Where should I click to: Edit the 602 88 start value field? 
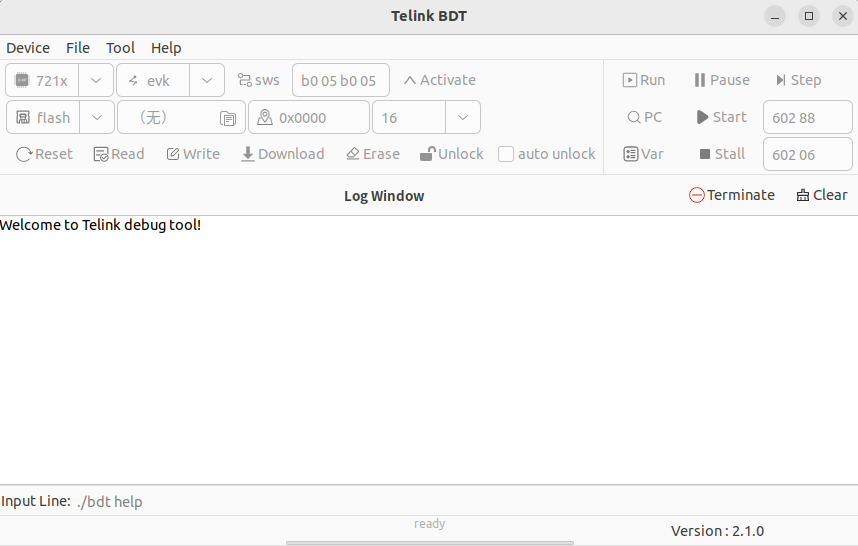[x=808, y=117]
